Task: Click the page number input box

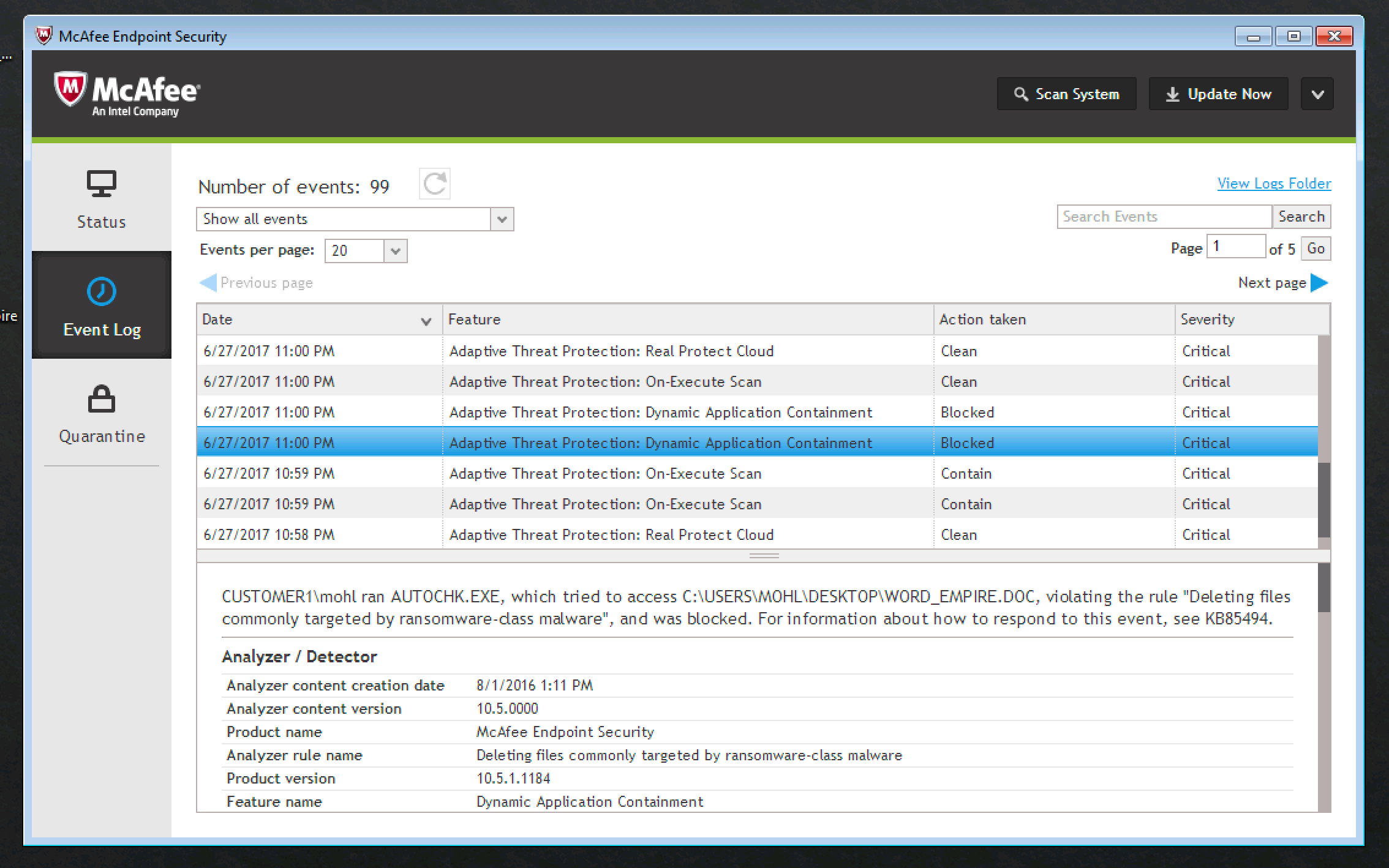Action: coord(1235,247)
